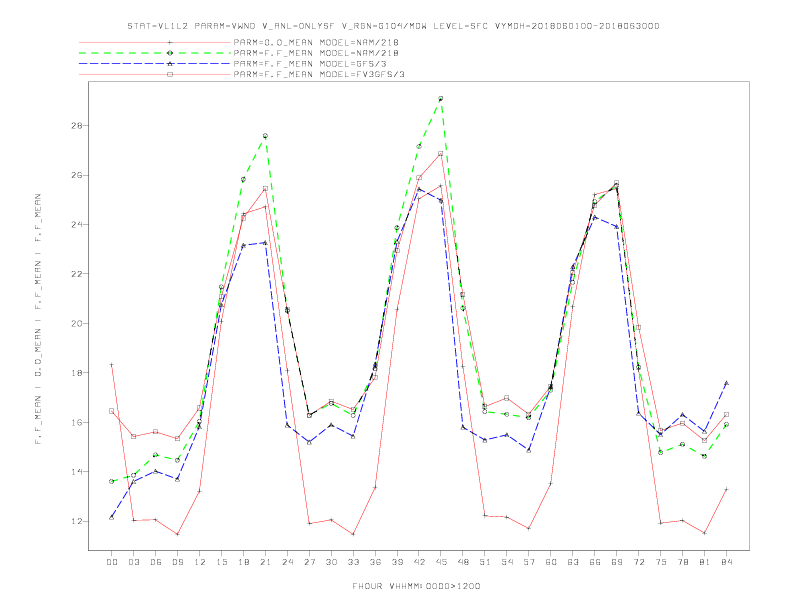Click x-axis tick label 57
The width and height of the screenshot is (792, 612).
click(x=529, y=562)
